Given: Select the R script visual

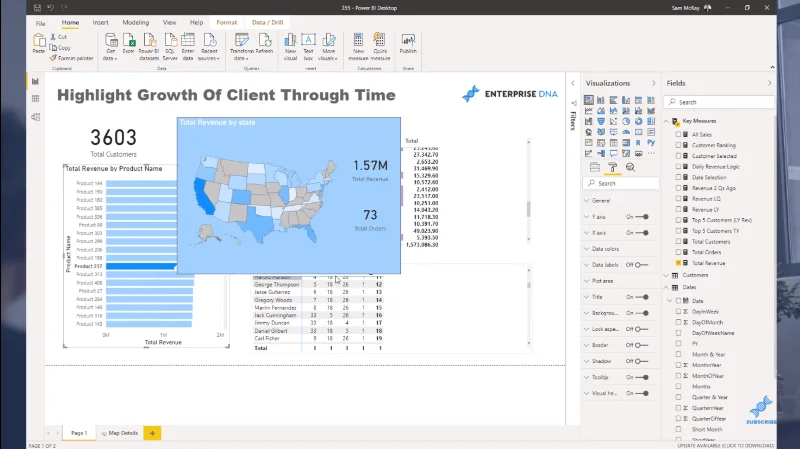Looking at the screenshot, I should (x=638, y=143).
